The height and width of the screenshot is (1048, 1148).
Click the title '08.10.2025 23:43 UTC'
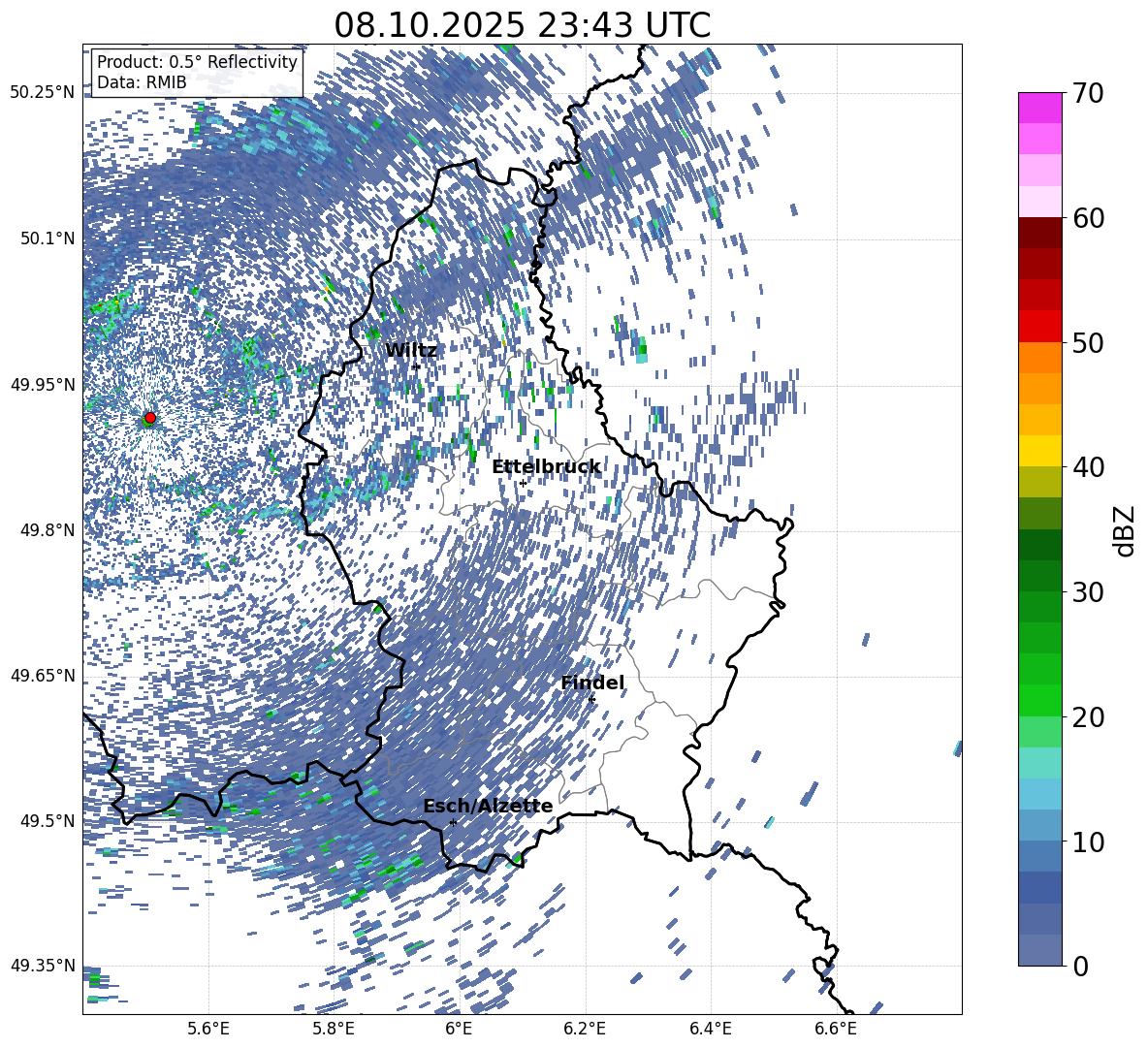point(522,25)
